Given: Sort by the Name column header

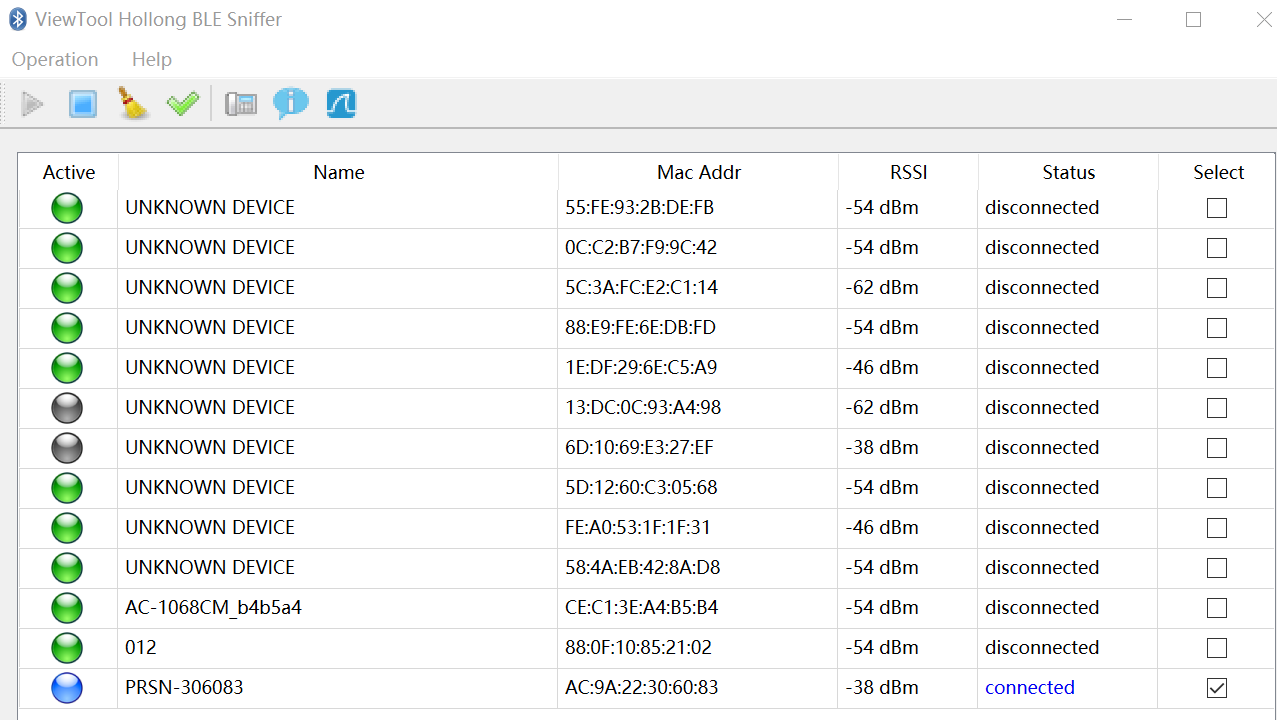Looking at the screenshot, I should tap(338, 173).
